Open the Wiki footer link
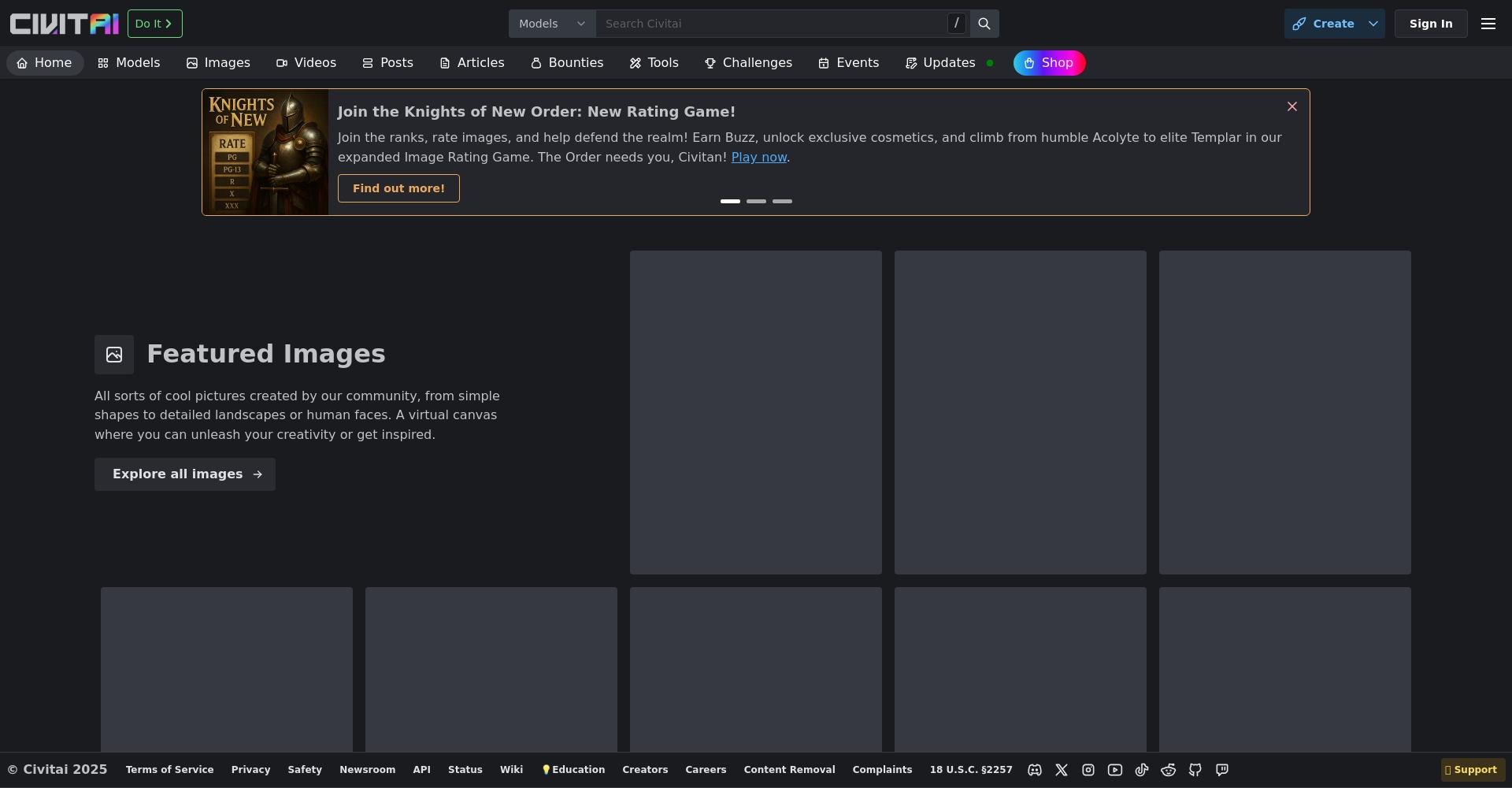The width and height of the screenshot is (1512, 788). [511, 770]
